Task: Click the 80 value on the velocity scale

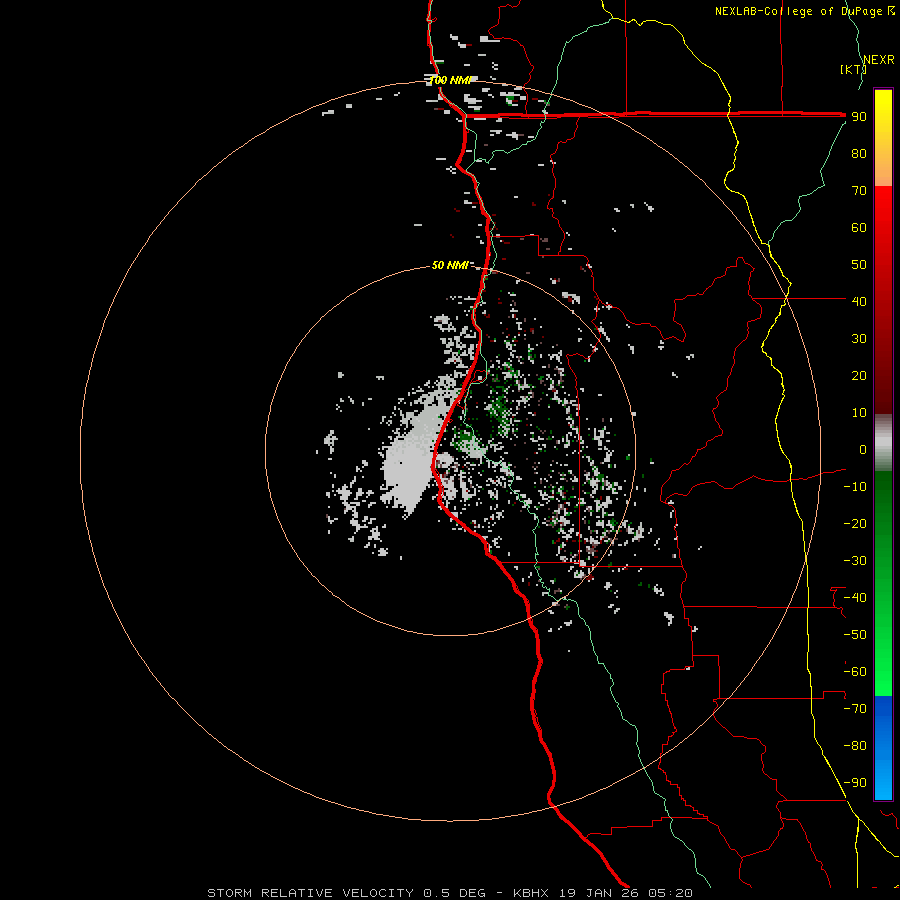Action: (859, 154)
